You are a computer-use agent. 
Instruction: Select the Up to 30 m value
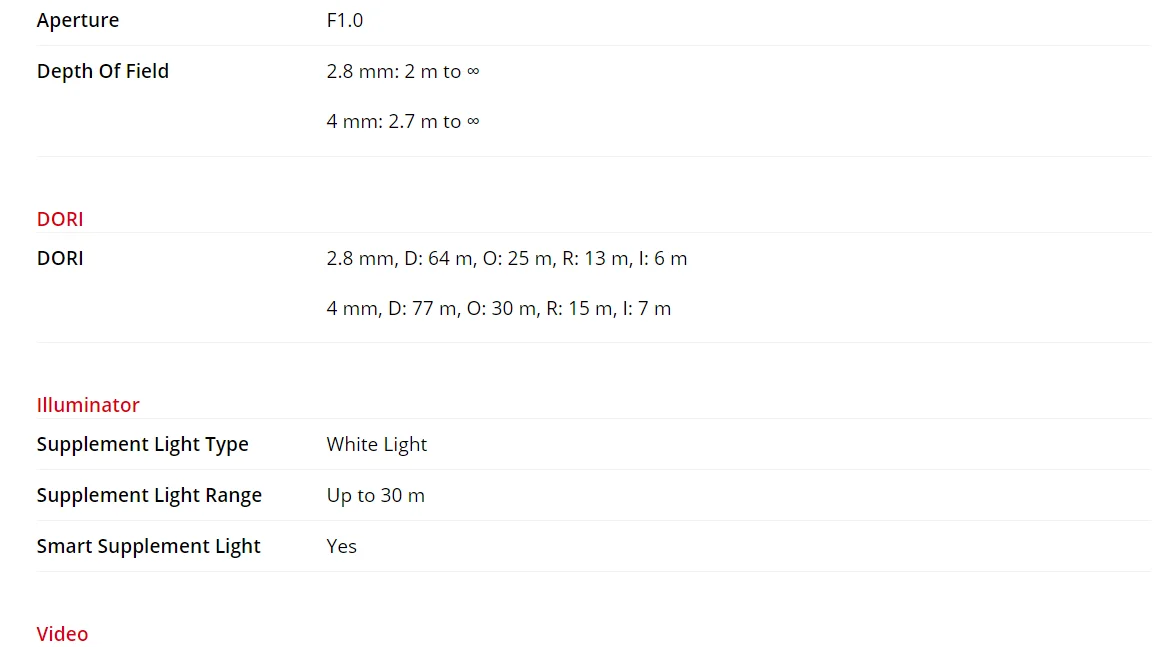[375, 495]
